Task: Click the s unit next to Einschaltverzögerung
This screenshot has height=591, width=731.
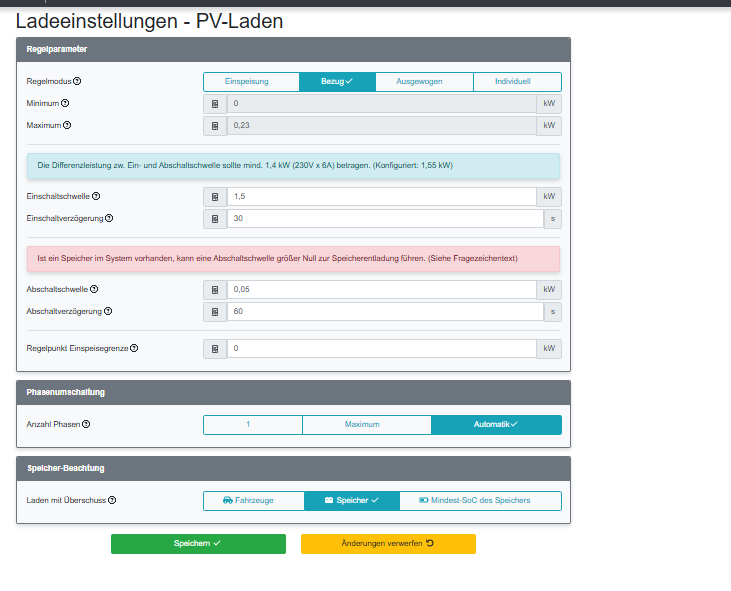Action: [552, 219]
